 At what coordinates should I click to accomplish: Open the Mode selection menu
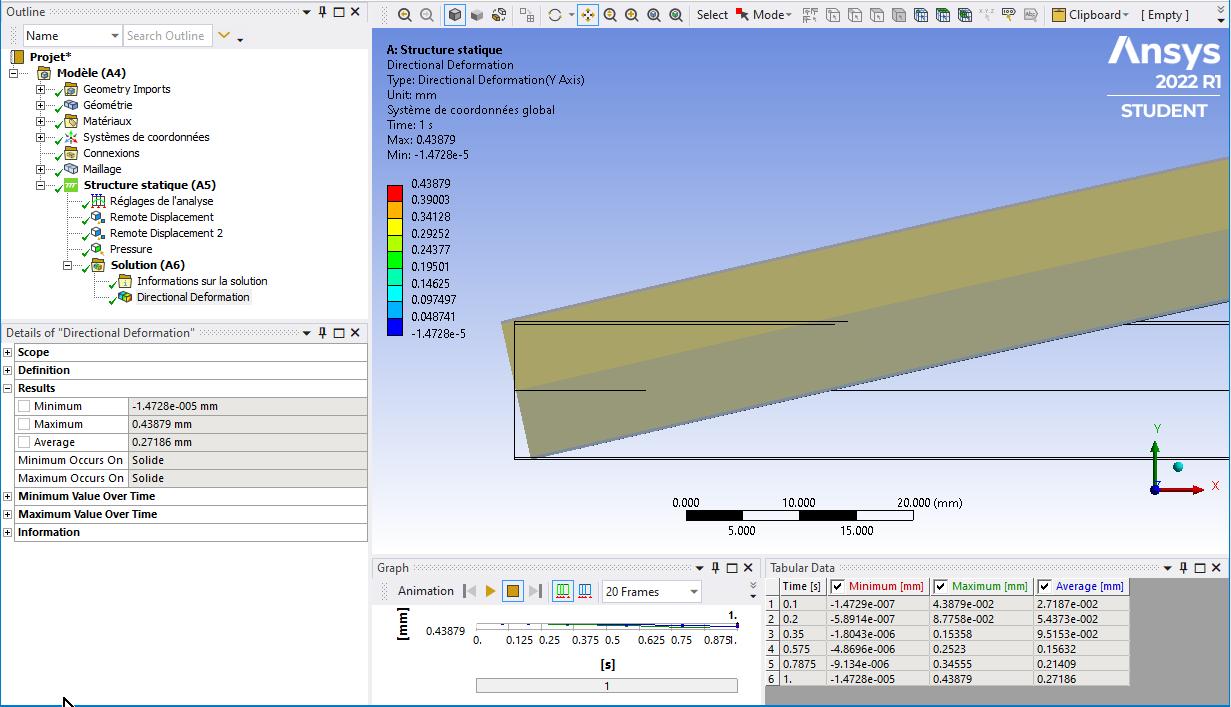(770, 15)
